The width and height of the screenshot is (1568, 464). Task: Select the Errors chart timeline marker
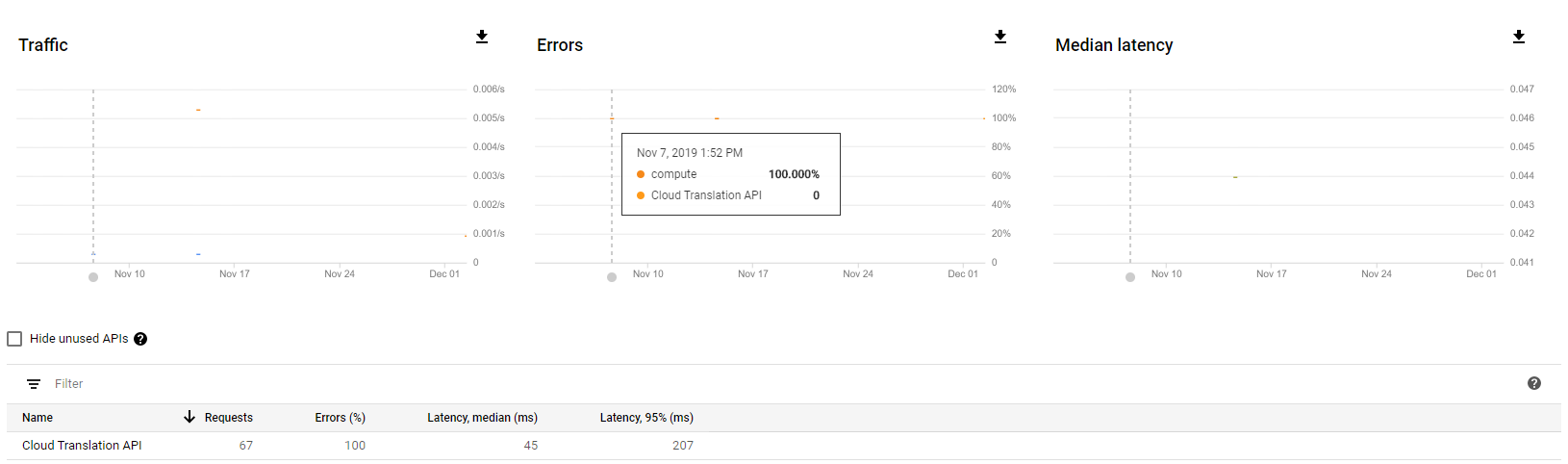[x=612, y=277]
